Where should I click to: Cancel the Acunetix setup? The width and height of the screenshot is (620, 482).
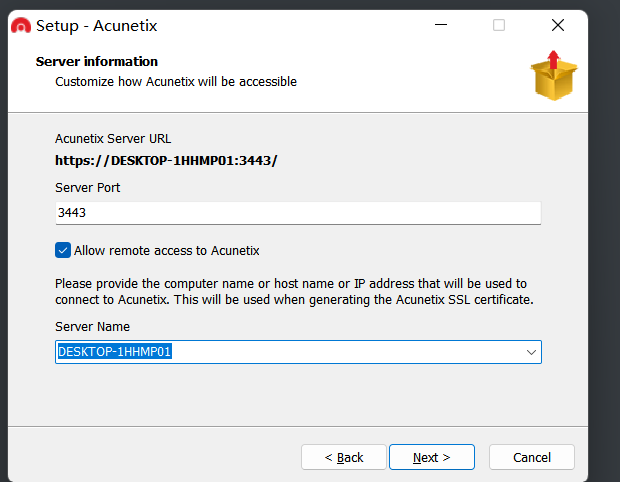point(532,457)
